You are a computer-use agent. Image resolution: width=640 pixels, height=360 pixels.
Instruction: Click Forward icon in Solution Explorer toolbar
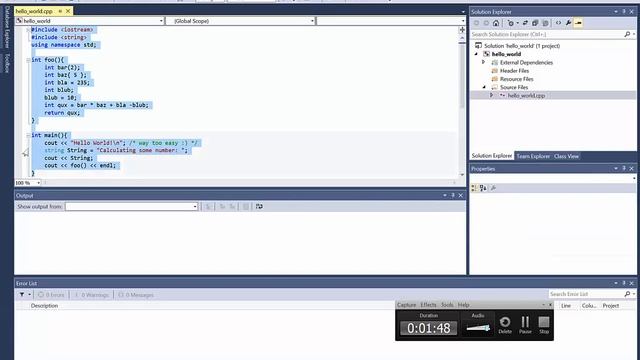pyautogui.click(x=486, y=23)
